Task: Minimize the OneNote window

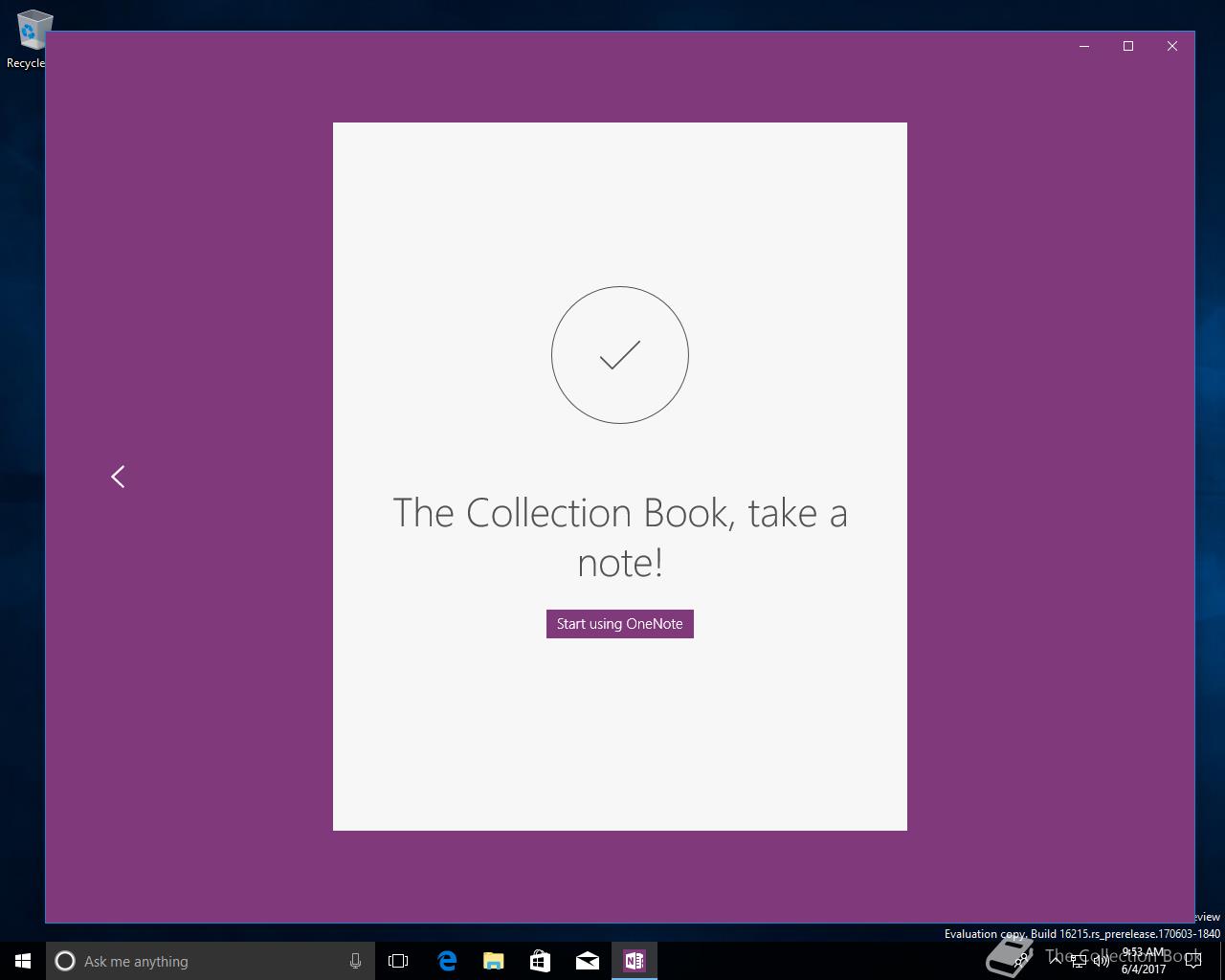Action: 1084,46
